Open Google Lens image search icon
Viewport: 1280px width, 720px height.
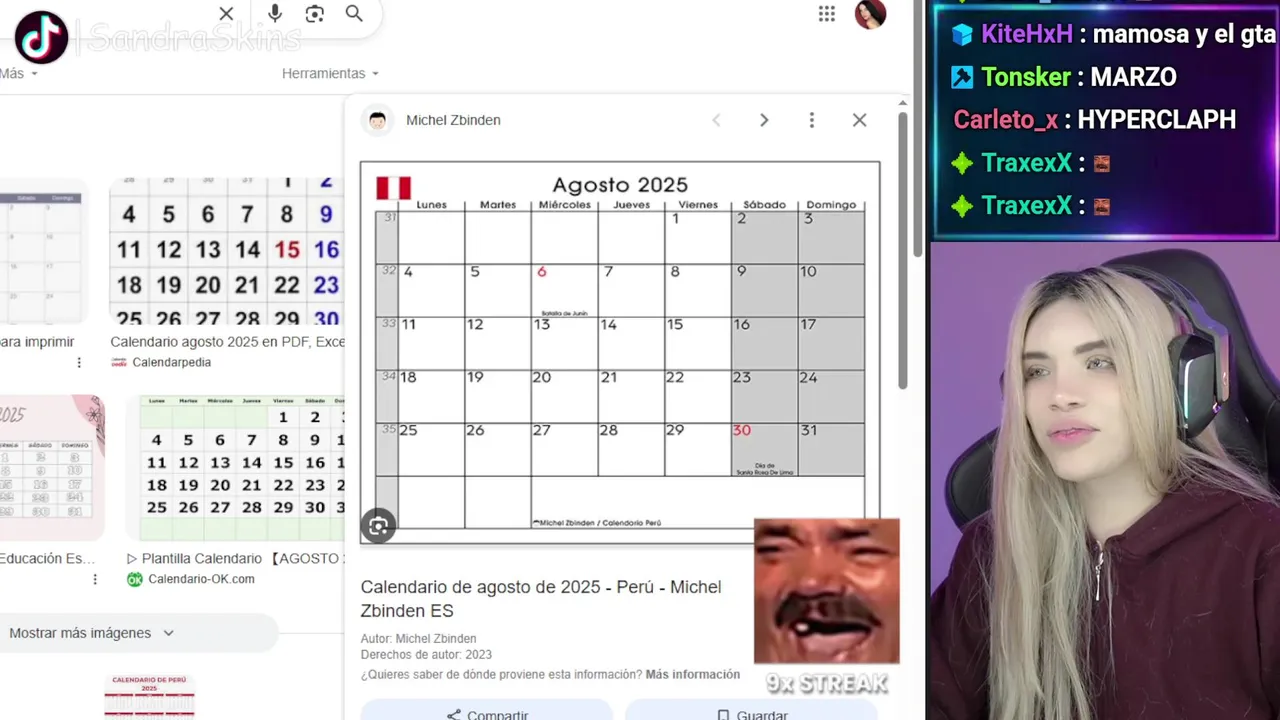(315, 14)
